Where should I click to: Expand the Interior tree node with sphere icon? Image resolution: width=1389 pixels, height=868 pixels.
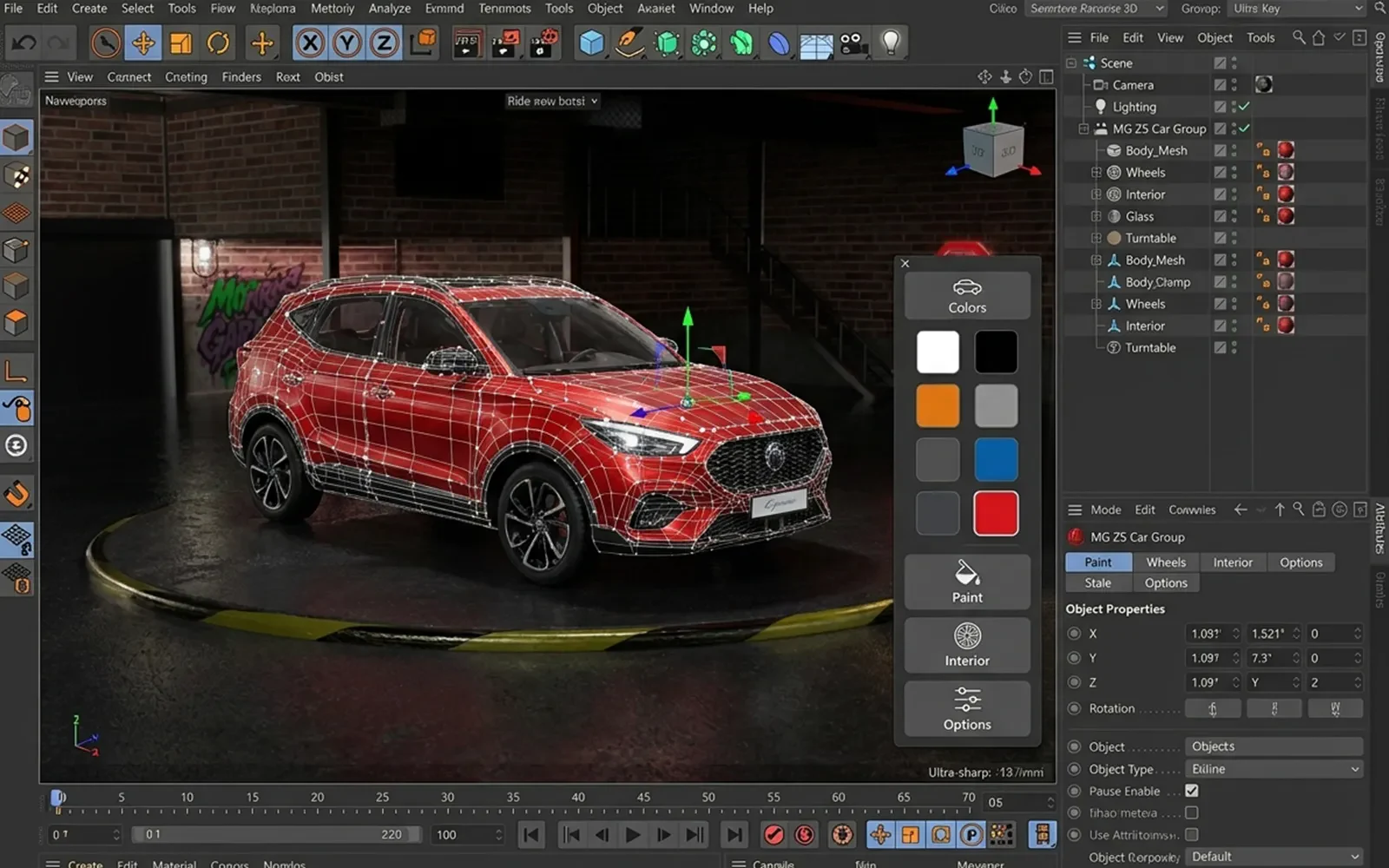pos(1096,194)
